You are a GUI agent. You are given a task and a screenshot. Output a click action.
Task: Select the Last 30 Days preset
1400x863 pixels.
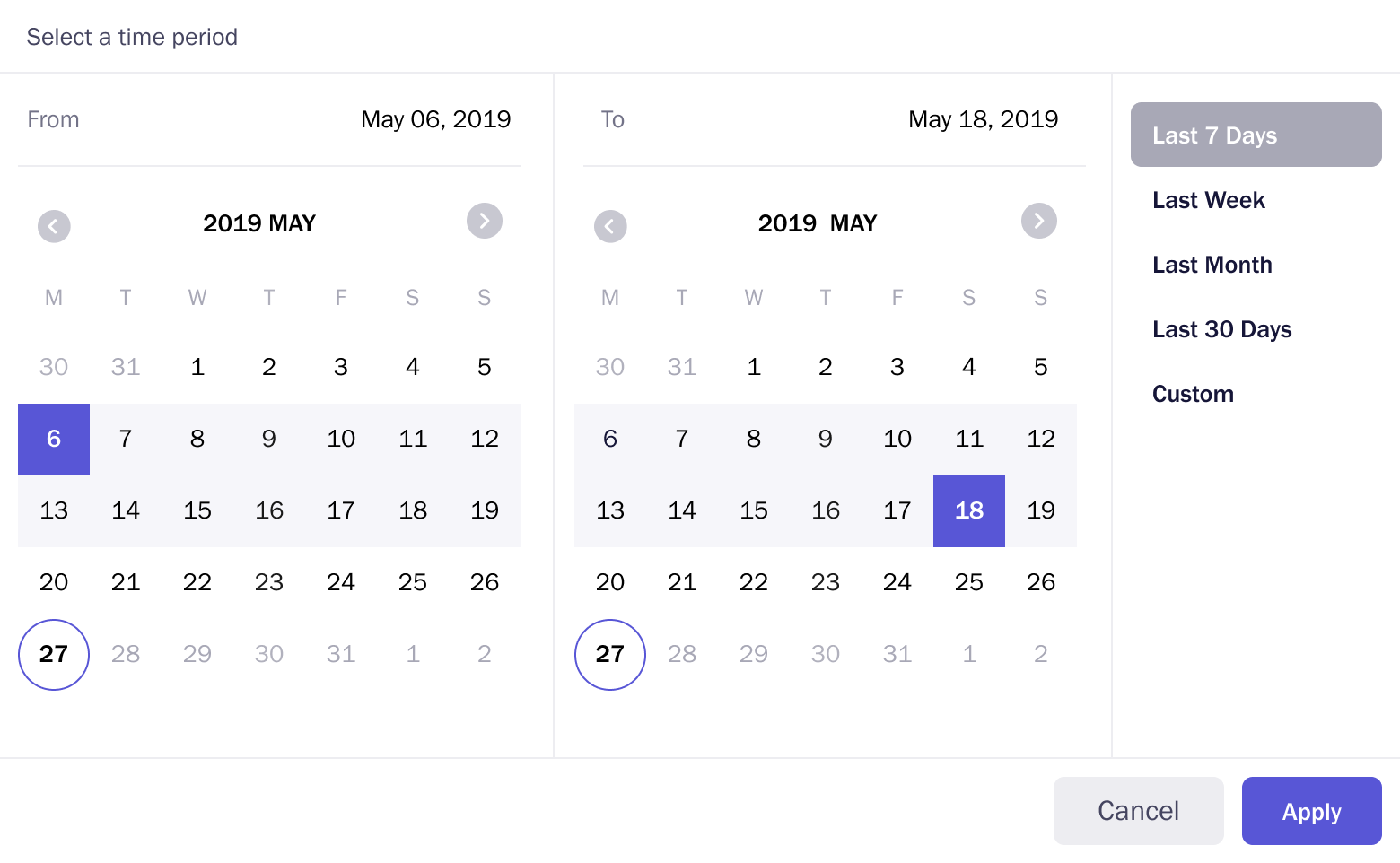[x=1221, y=329]
